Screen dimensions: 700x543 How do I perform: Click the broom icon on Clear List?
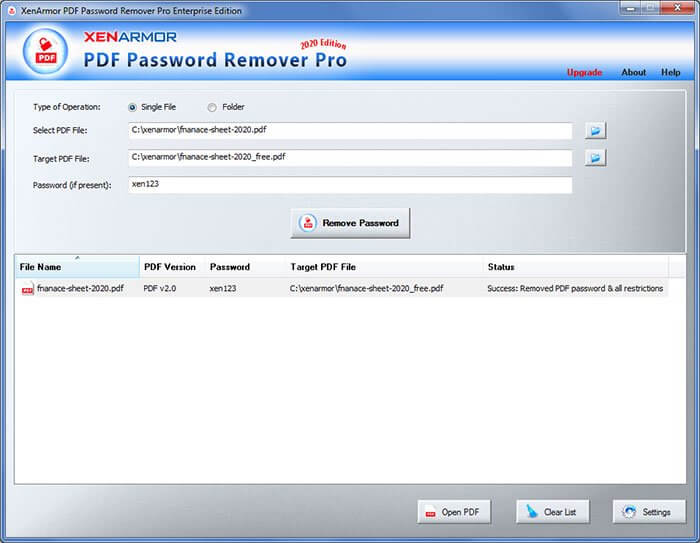(531, 511)
